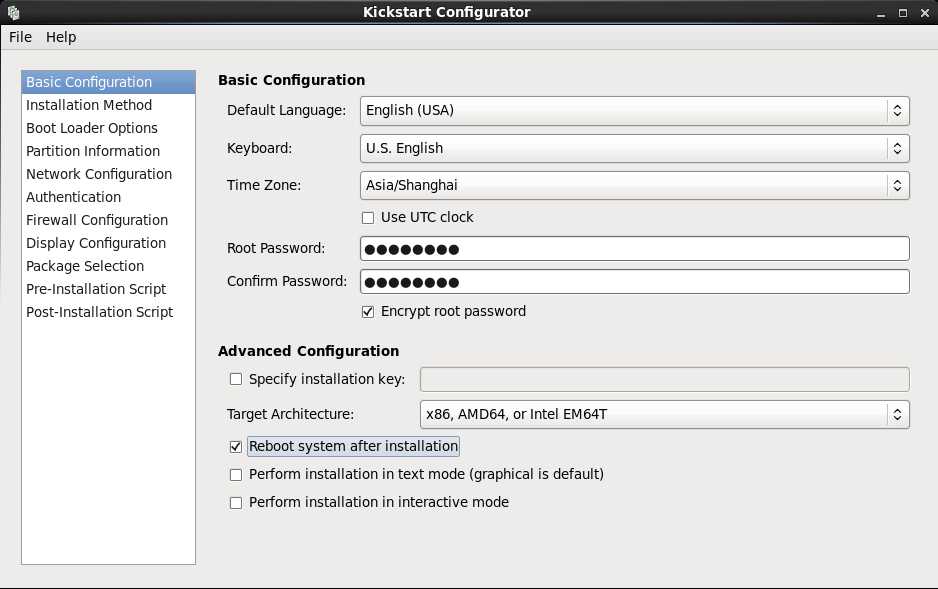The image size is (938, 589).
Task: Maximize the Kickstart Configurator window
Action: (903, 13)
